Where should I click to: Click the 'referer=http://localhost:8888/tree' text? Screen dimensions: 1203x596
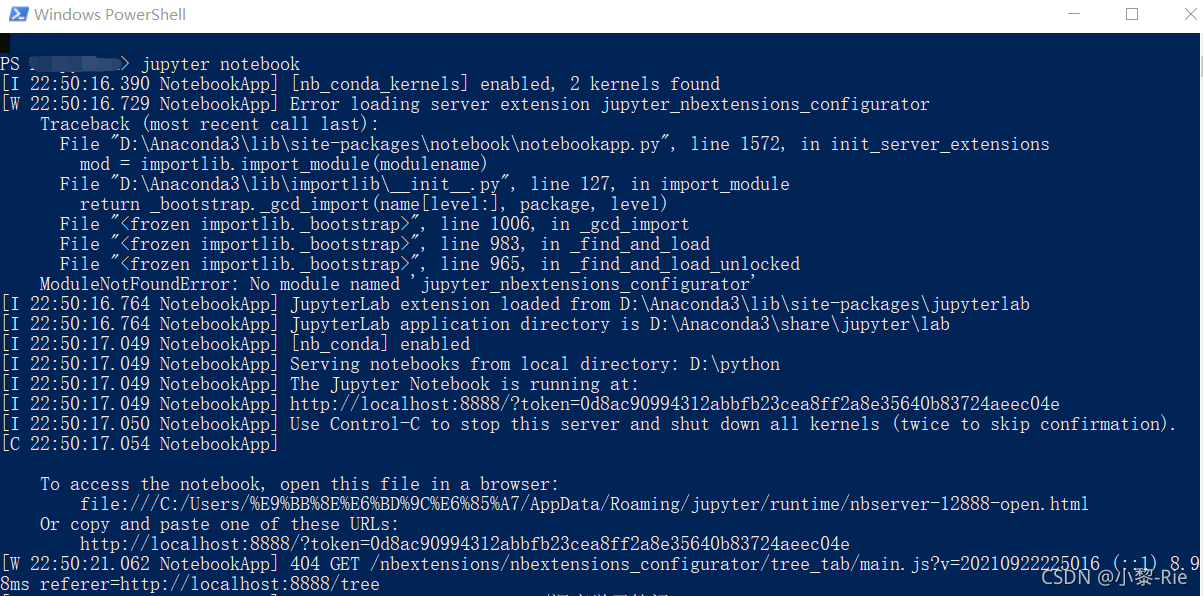[x=210, y=584]
